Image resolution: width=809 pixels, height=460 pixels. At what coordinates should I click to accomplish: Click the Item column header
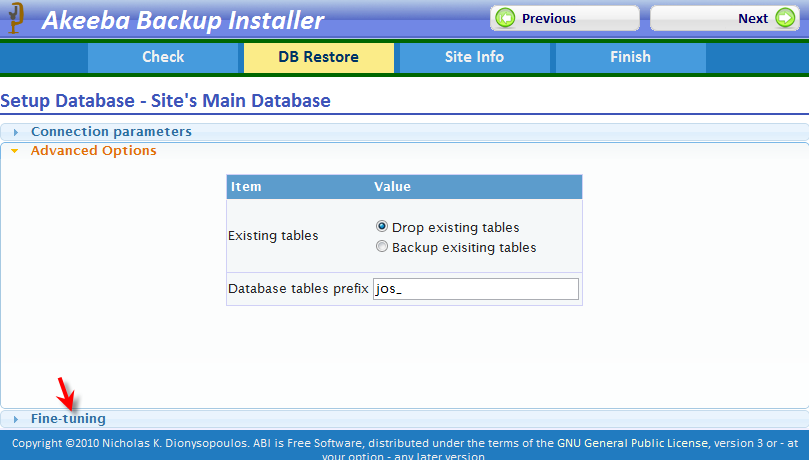tap(246, 187)
